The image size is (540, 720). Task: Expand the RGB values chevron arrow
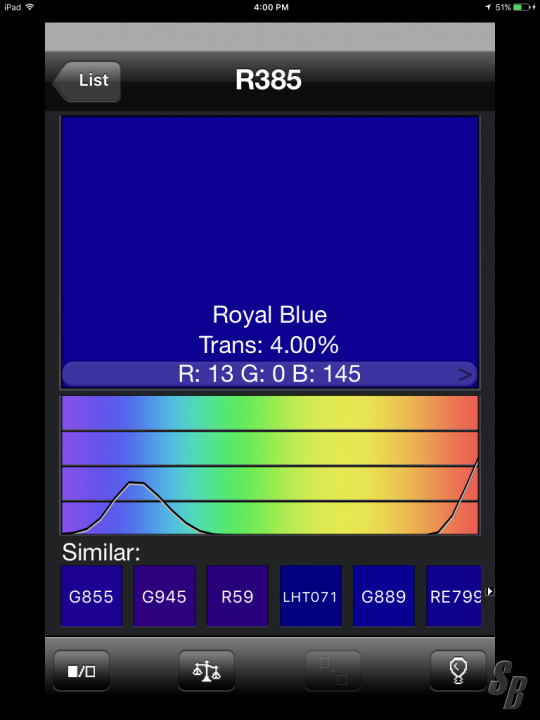pyautogui.click(x=465, y=375)
